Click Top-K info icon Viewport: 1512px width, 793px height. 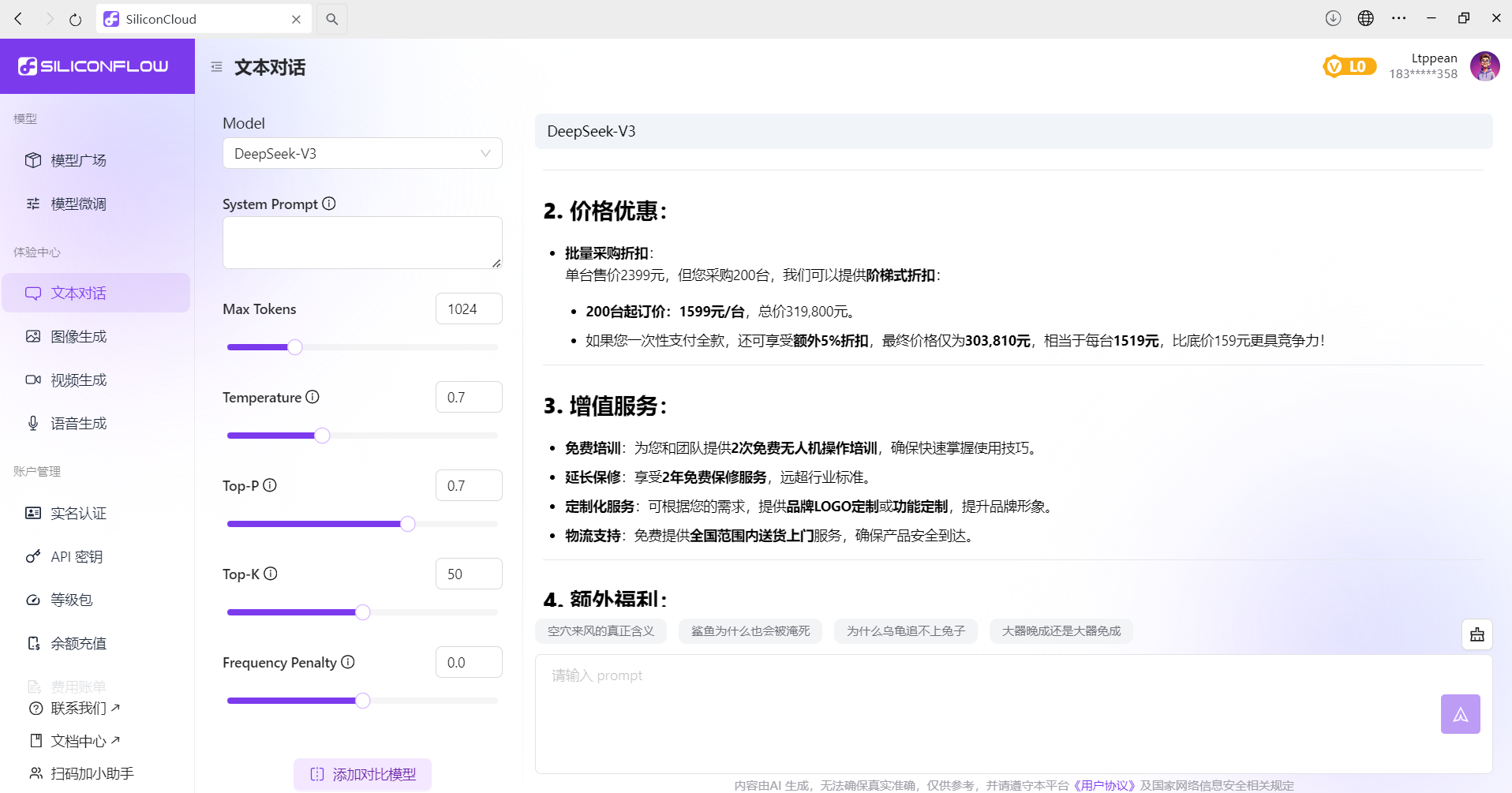271,574
